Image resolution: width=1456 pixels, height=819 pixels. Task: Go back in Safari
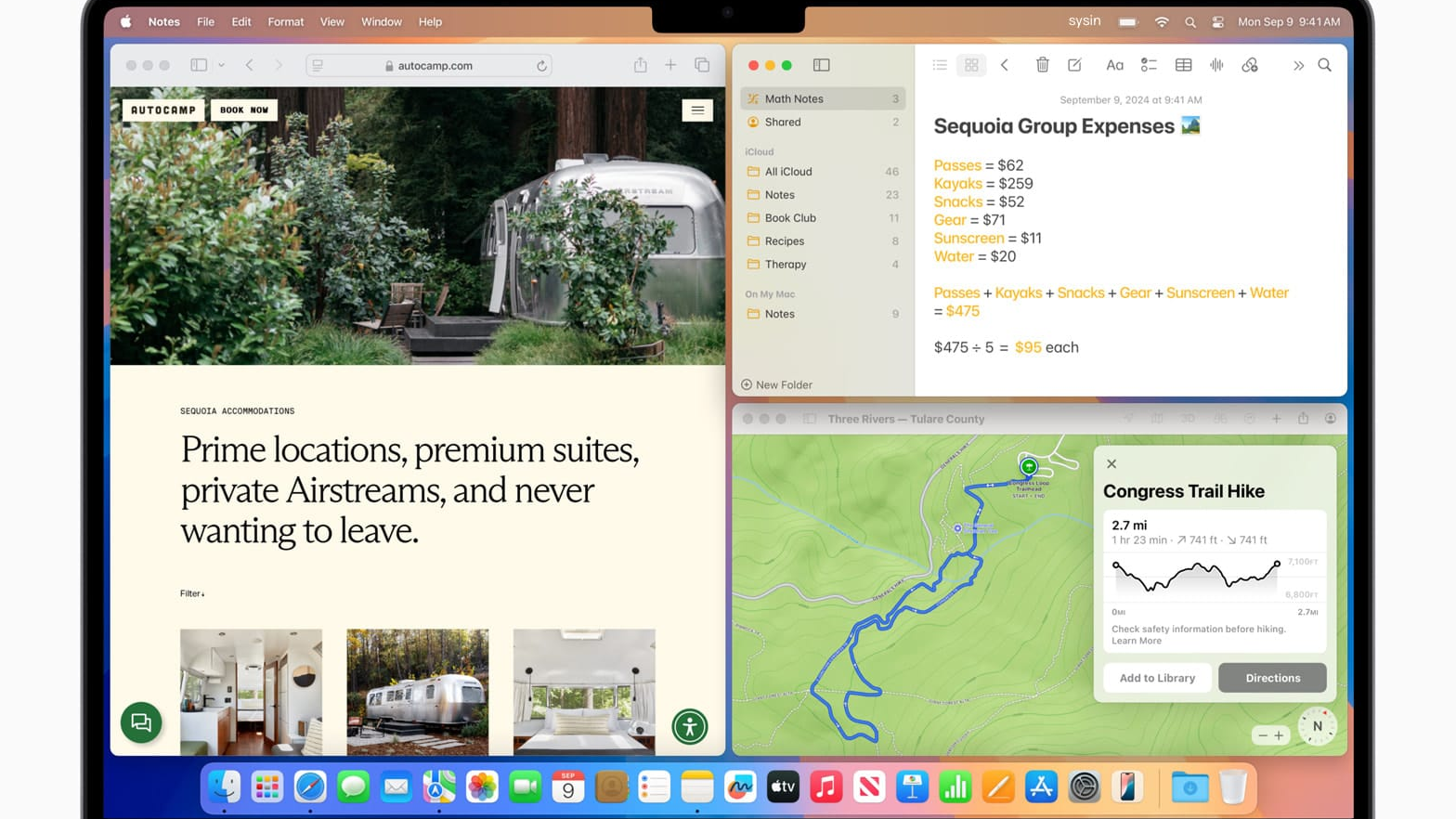pyautogui.click(x=250, y=65)
